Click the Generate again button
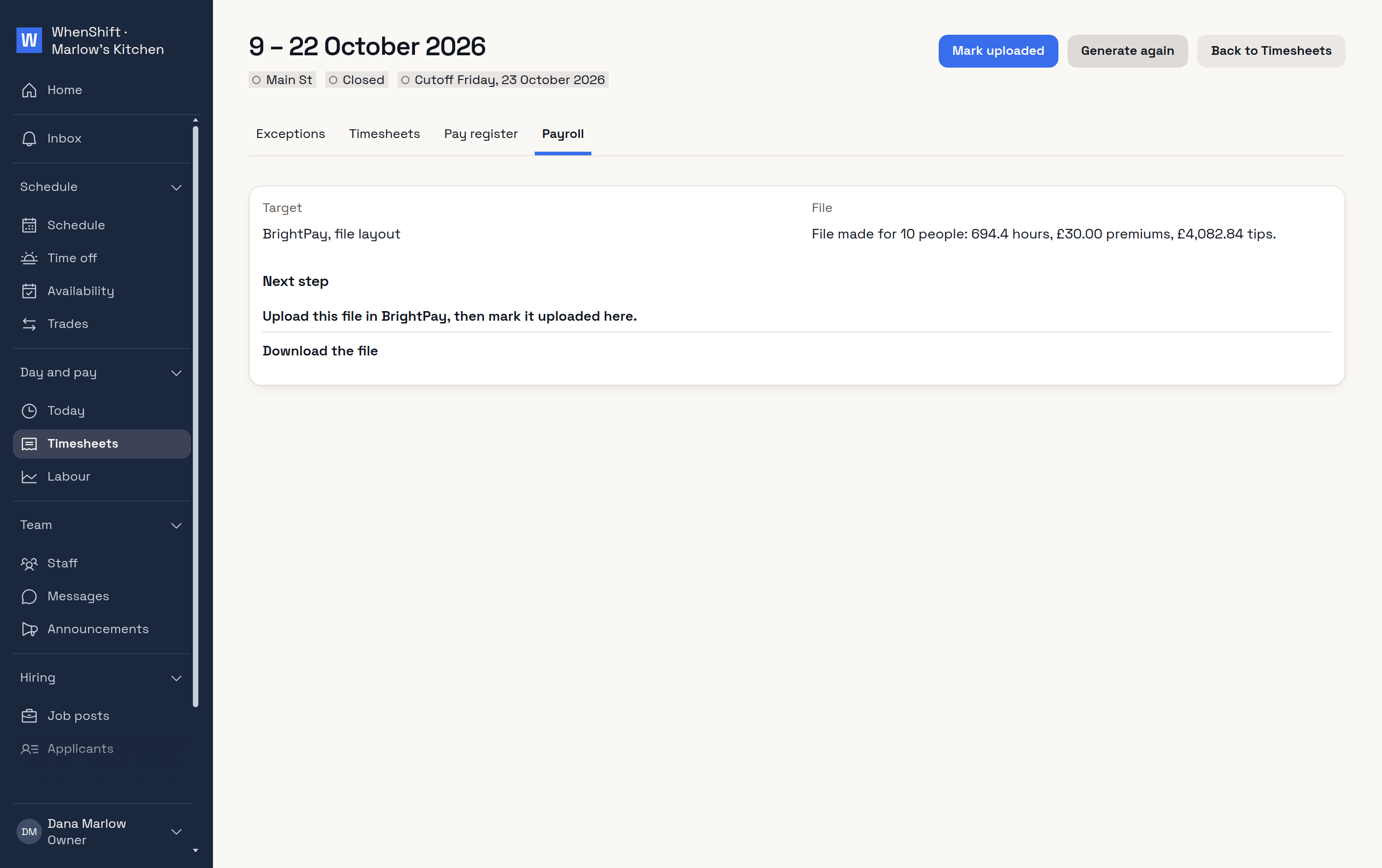This screenshot has width=1382, height=868. 1127,51
